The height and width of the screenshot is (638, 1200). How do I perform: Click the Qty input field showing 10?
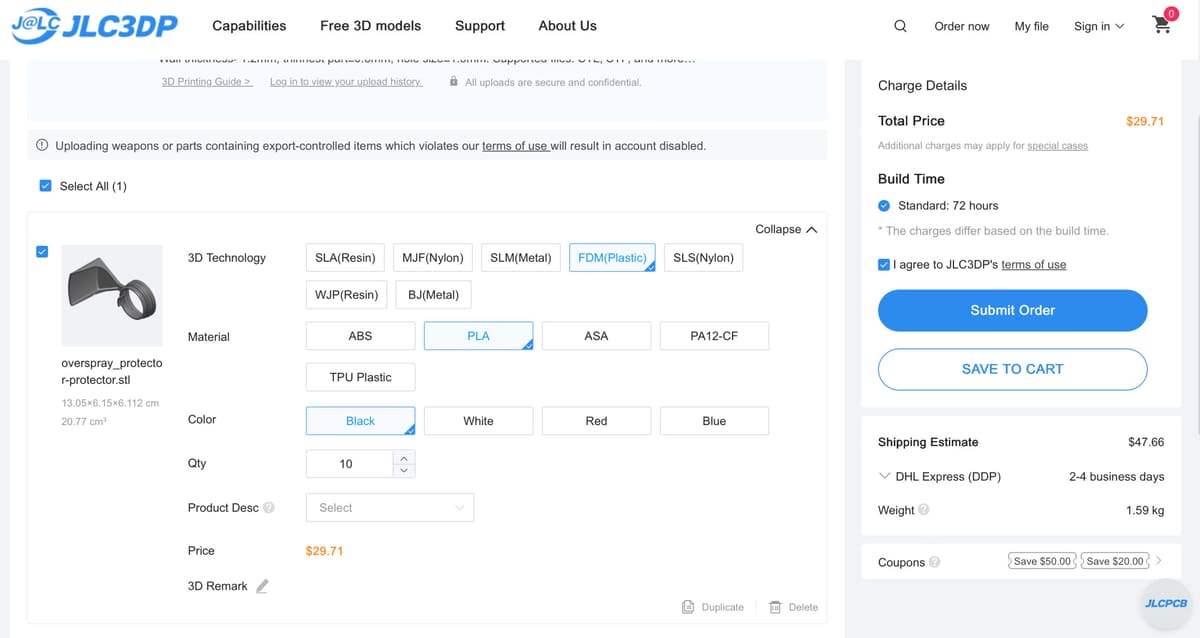[348, 464]
